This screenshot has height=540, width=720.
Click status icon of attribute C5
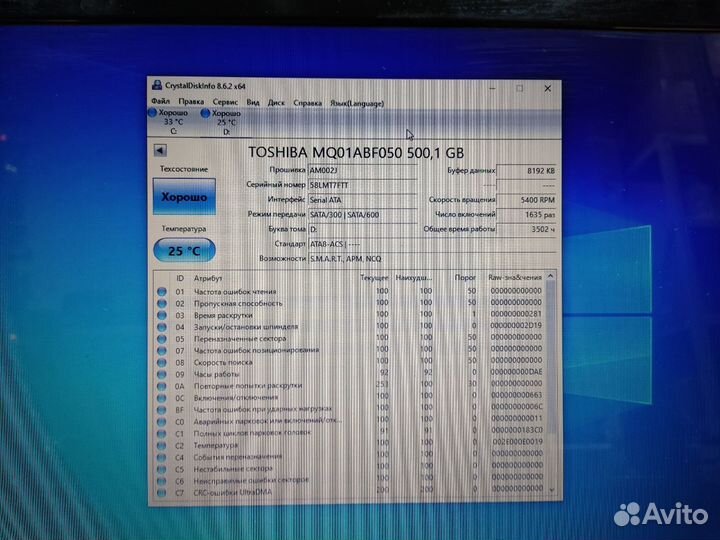pyautogui.click(x=162, y=469)
